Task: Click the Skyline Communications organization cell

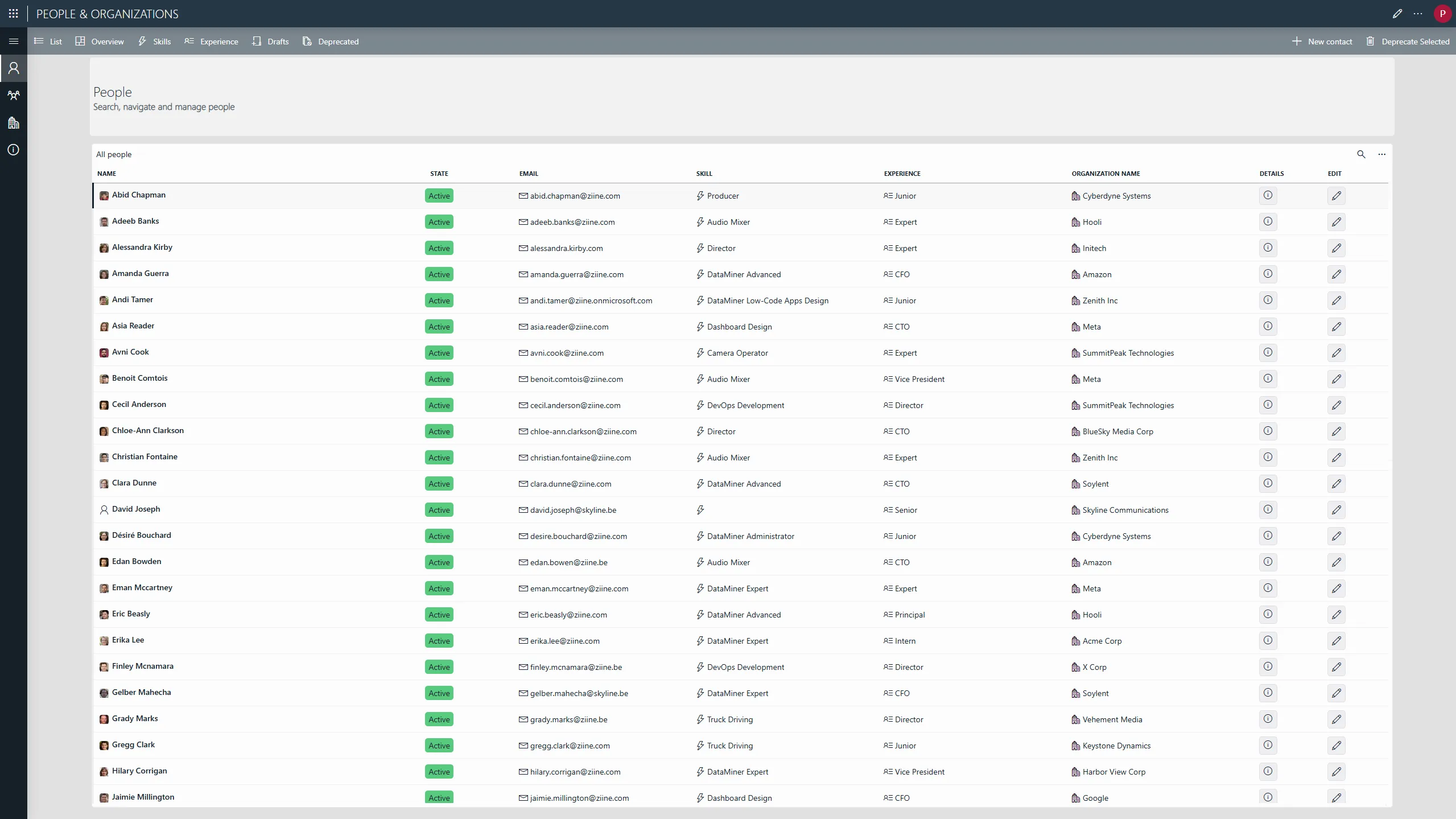Action: coord(1125,510)
